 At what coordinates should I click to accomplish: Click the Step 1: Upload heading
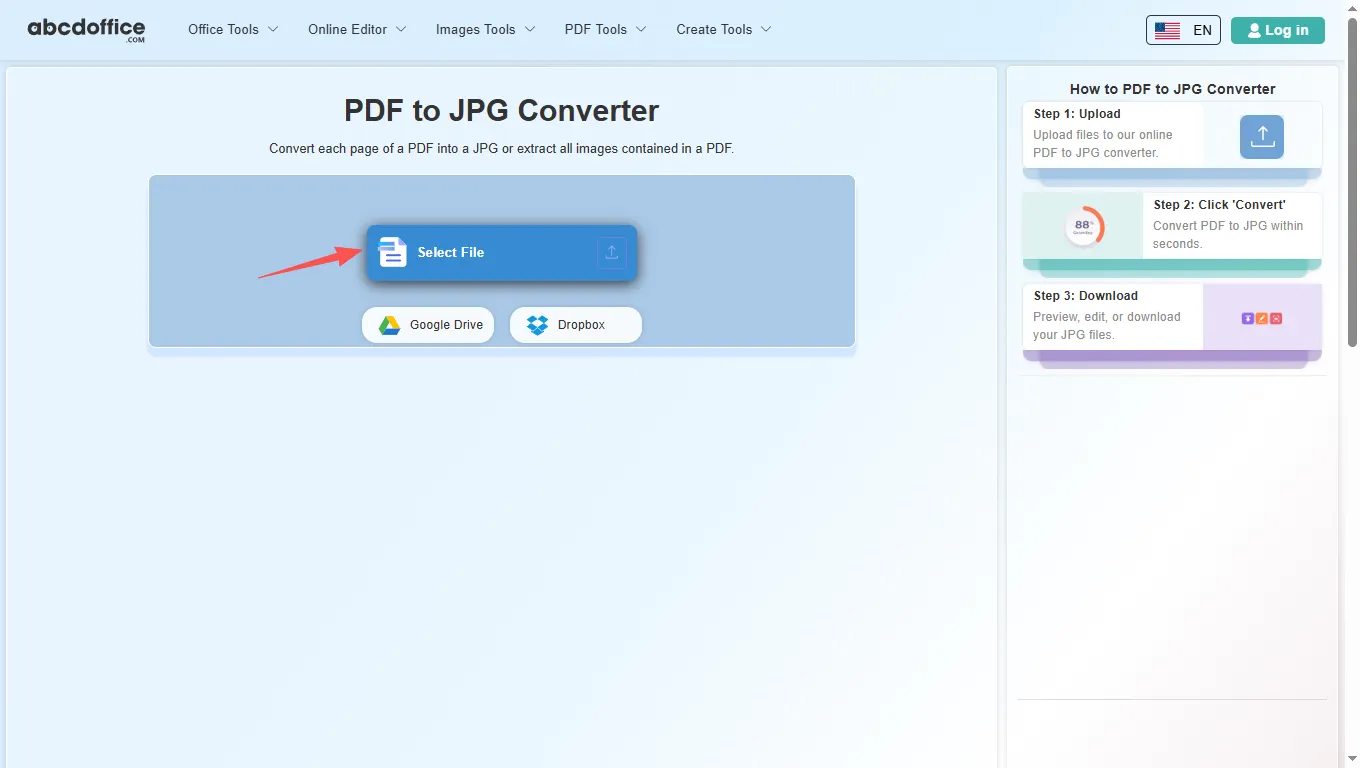pos(1077,114)
